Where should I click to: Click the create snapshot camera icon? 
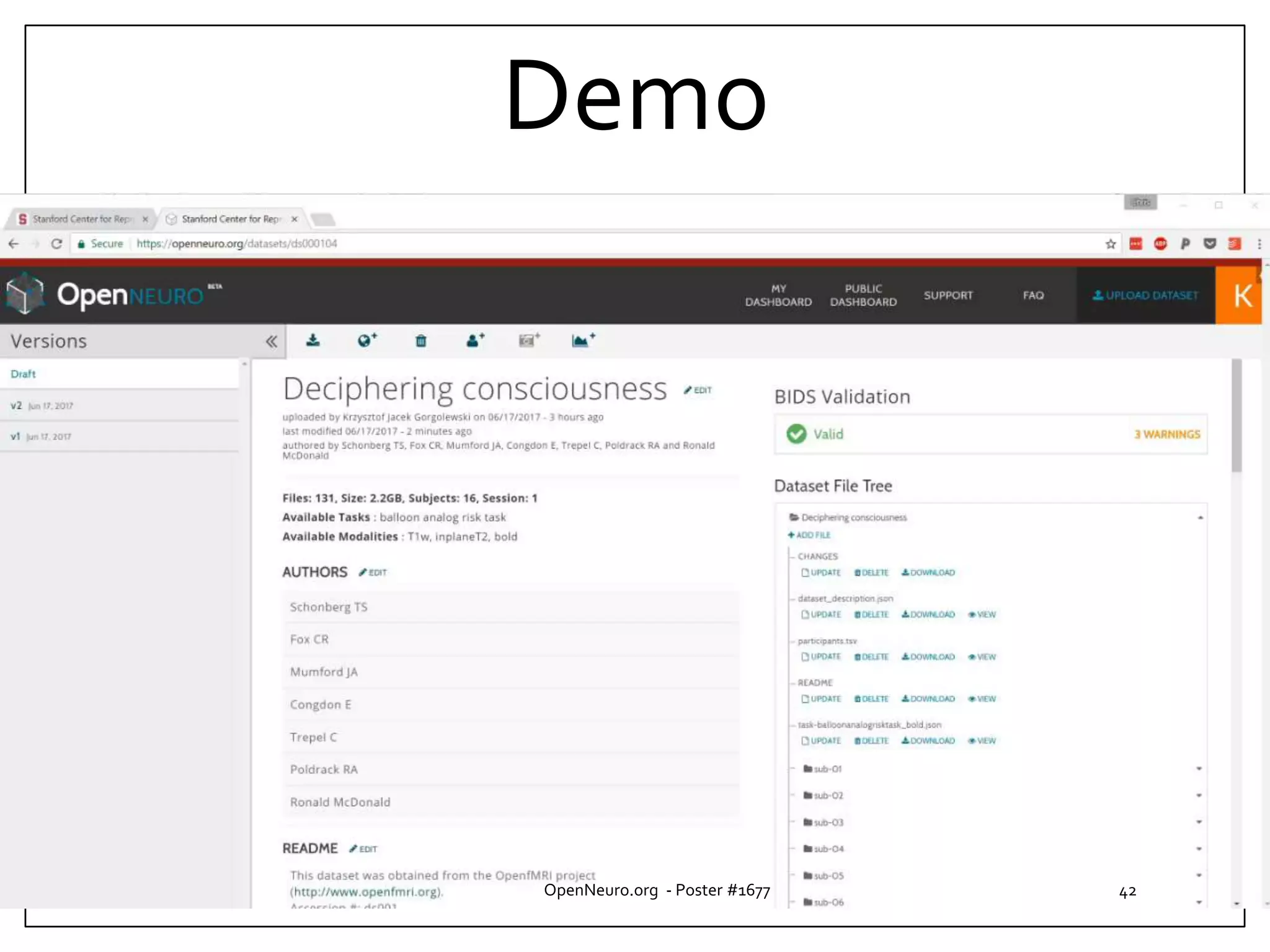click(528, 340)
